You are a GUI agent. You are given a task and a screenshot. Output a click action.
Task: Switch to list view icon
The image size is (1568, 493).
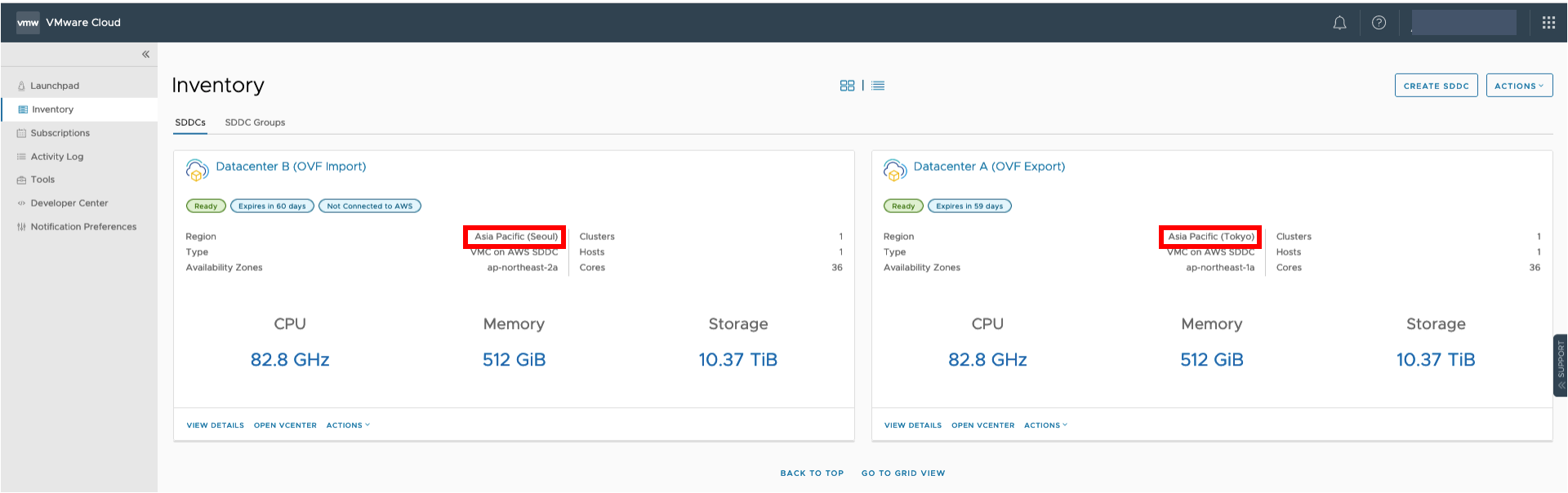coord(878,86)
